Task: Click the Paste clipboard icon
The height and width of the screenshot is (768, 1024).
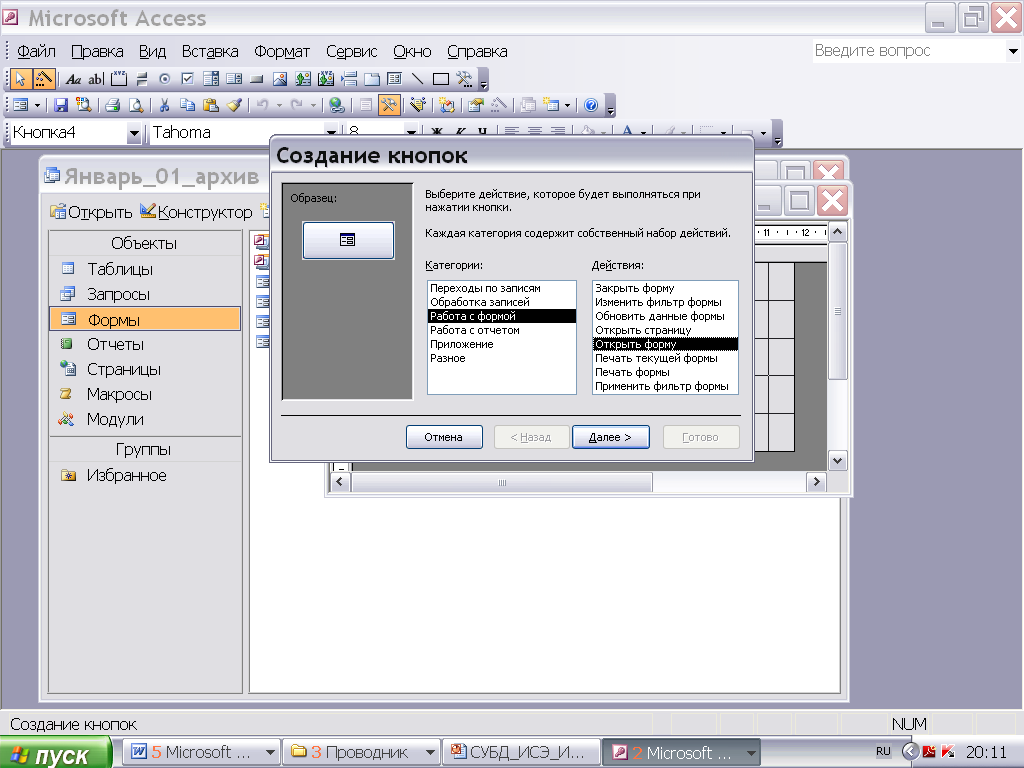Action: pos(210,105)
